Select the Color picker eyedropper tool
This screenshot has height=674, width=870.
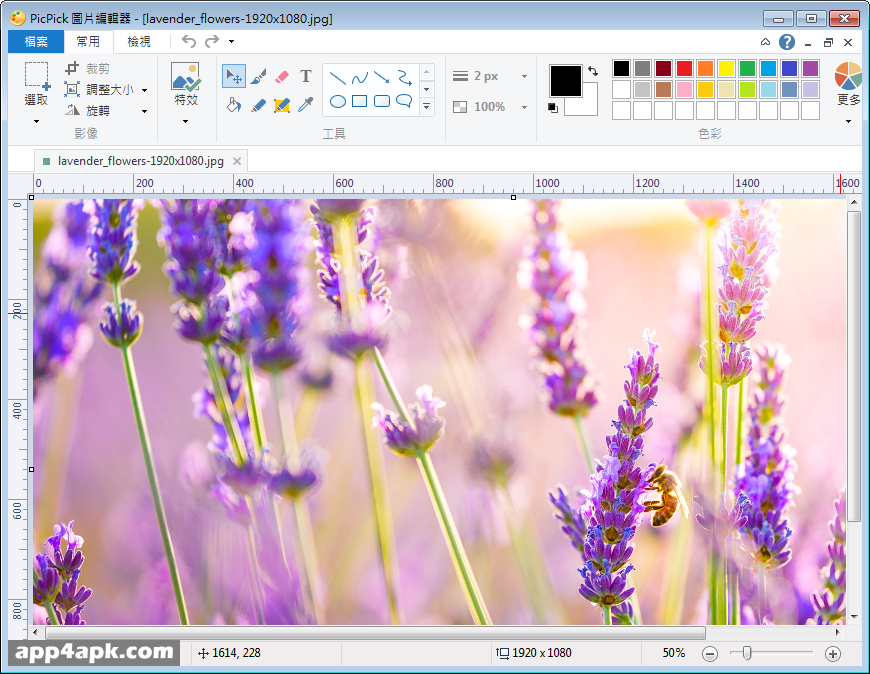306,105
